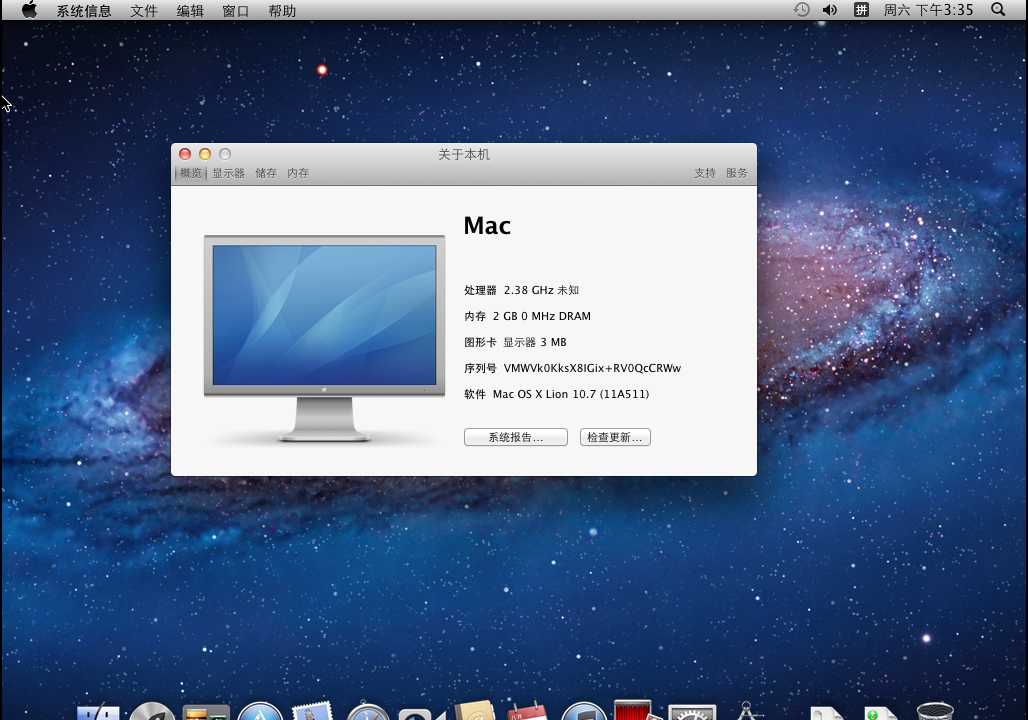Click the 内存 2 GB 0 MHz DRAM line

[x=527, y=316]
